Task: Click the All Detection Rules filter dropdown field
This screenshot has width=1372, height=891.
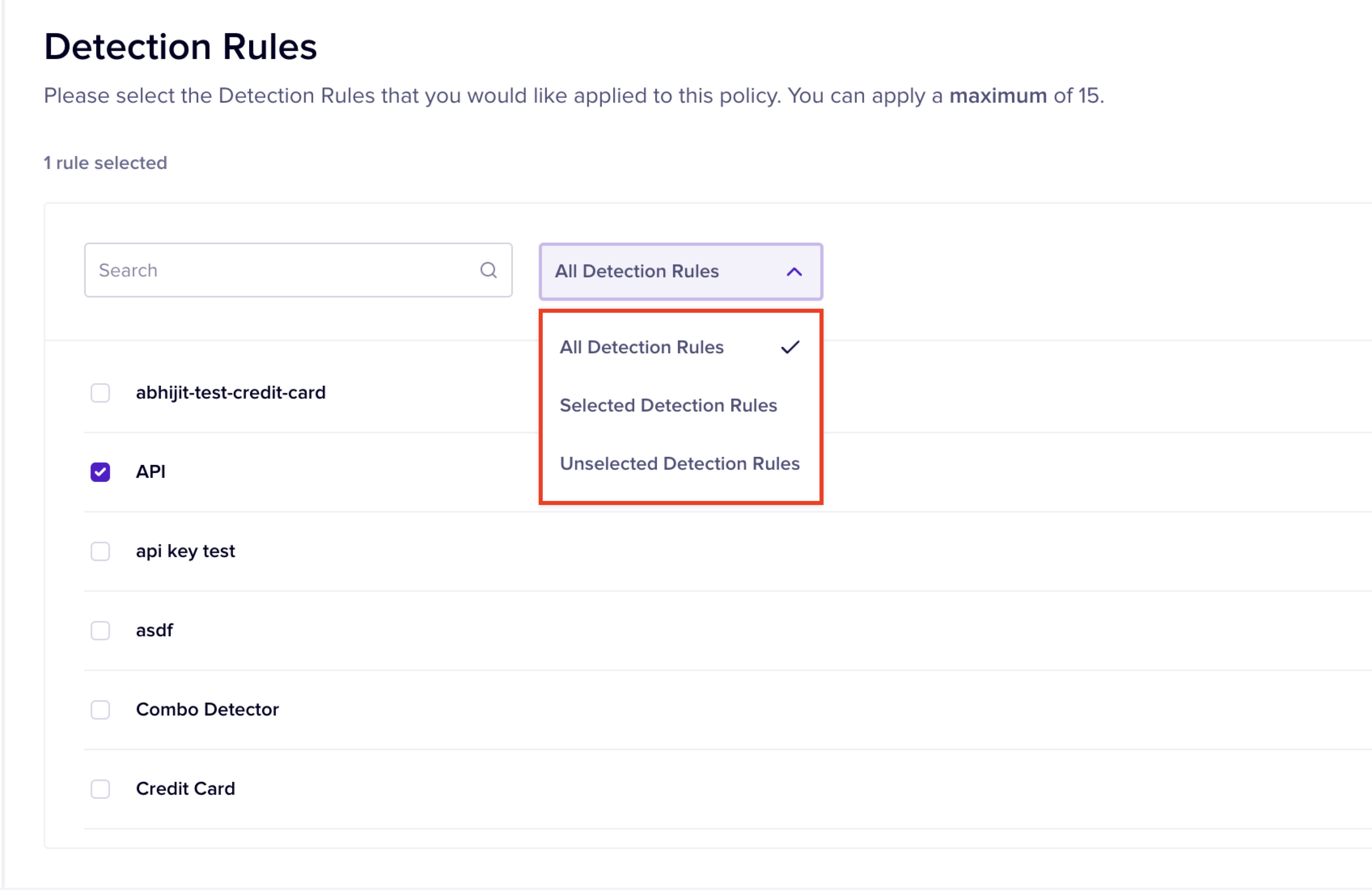Action: [x=663, y=271]
